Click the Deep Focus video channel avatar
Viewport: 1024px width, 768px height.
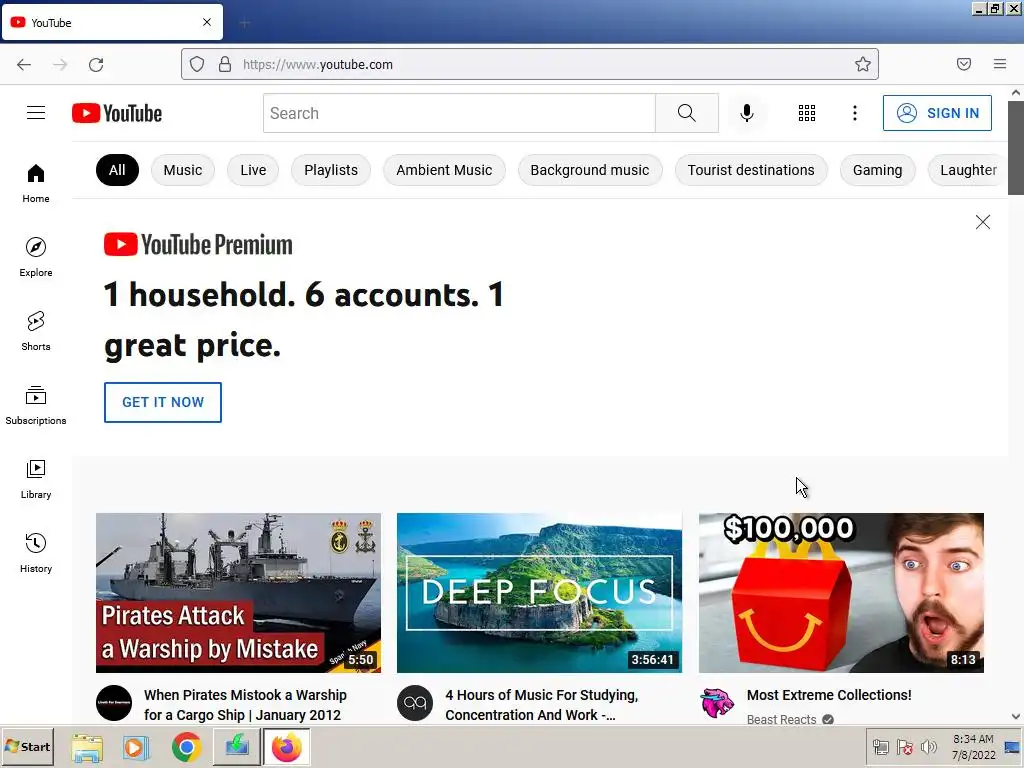(415, 703)
